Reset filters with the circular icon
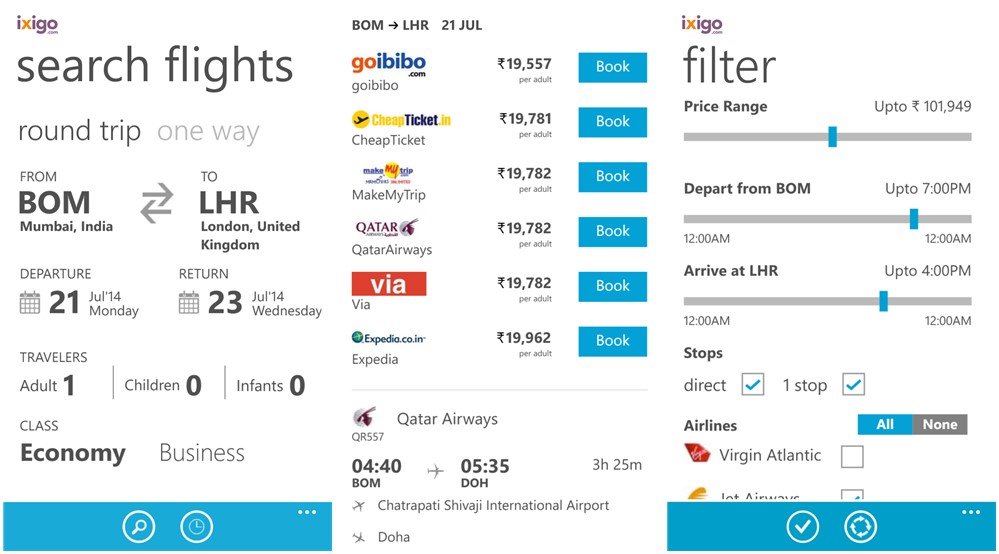 pyautogui.click(x=860, y=527)
